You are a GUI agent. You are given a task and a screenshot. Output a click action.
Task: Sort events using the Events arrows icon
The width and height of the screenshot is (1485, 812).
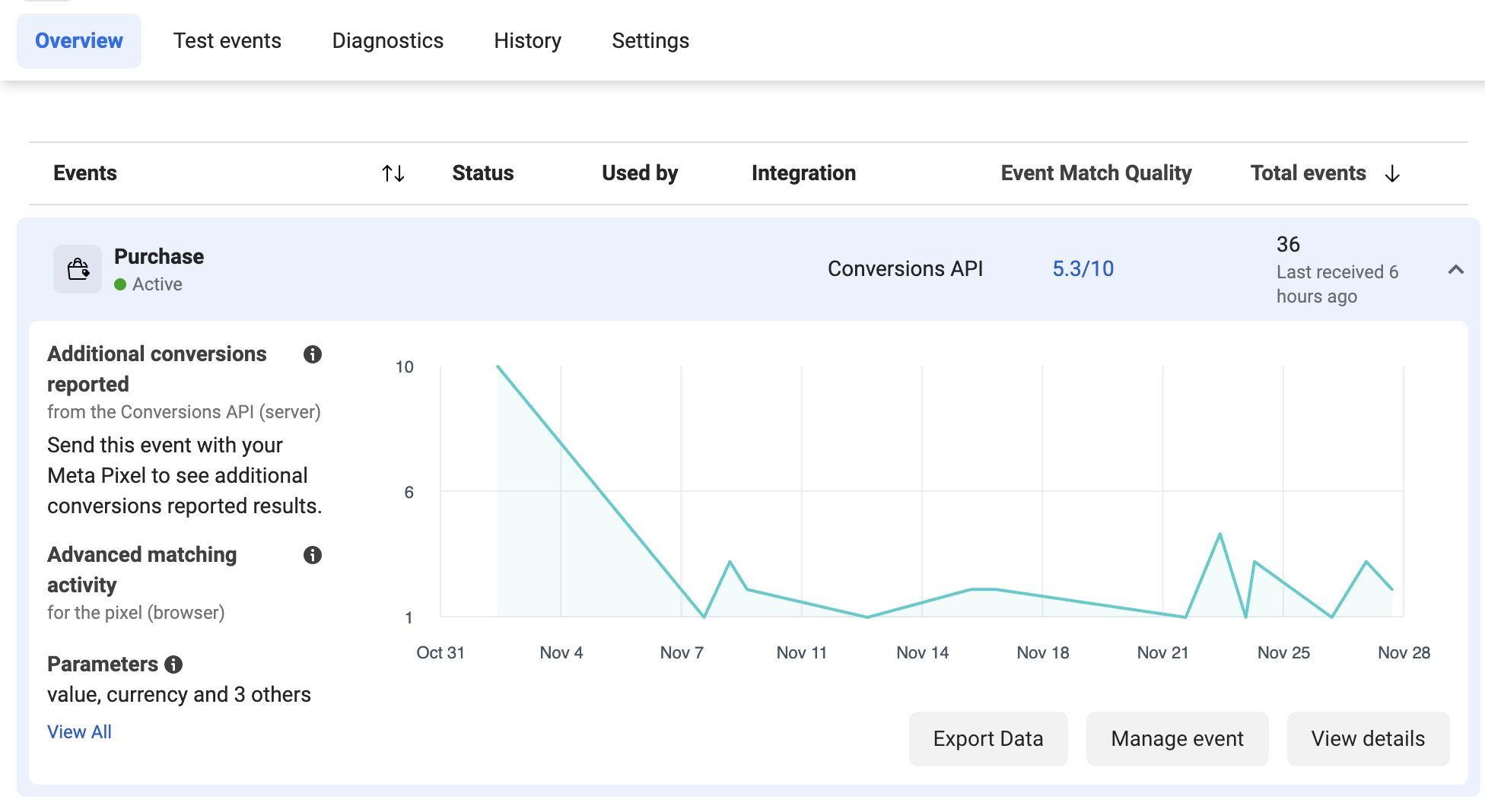pyautogui.click(x=393, y=173)
